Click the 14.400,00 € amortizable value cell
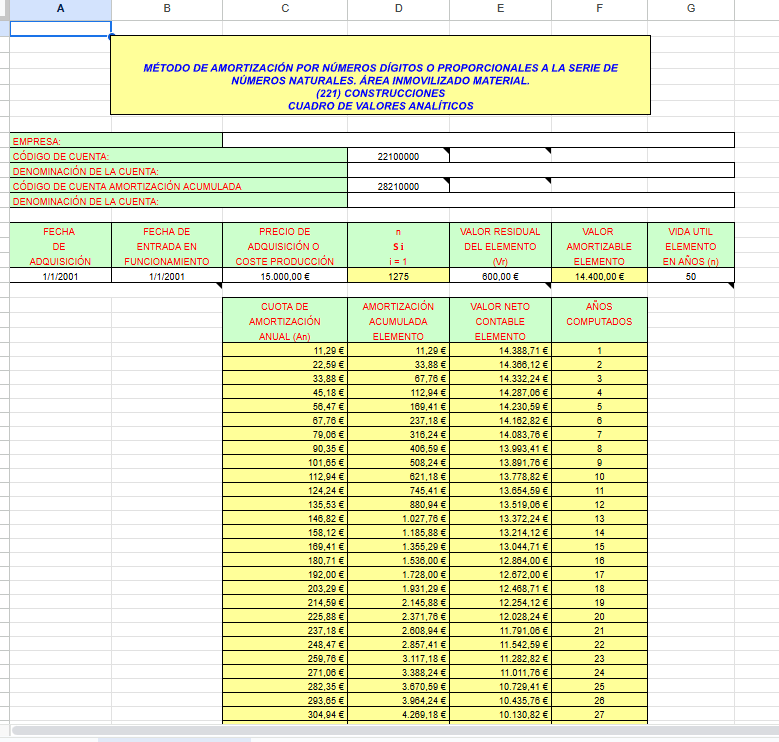The image size is (779, 742). [599, 277]
